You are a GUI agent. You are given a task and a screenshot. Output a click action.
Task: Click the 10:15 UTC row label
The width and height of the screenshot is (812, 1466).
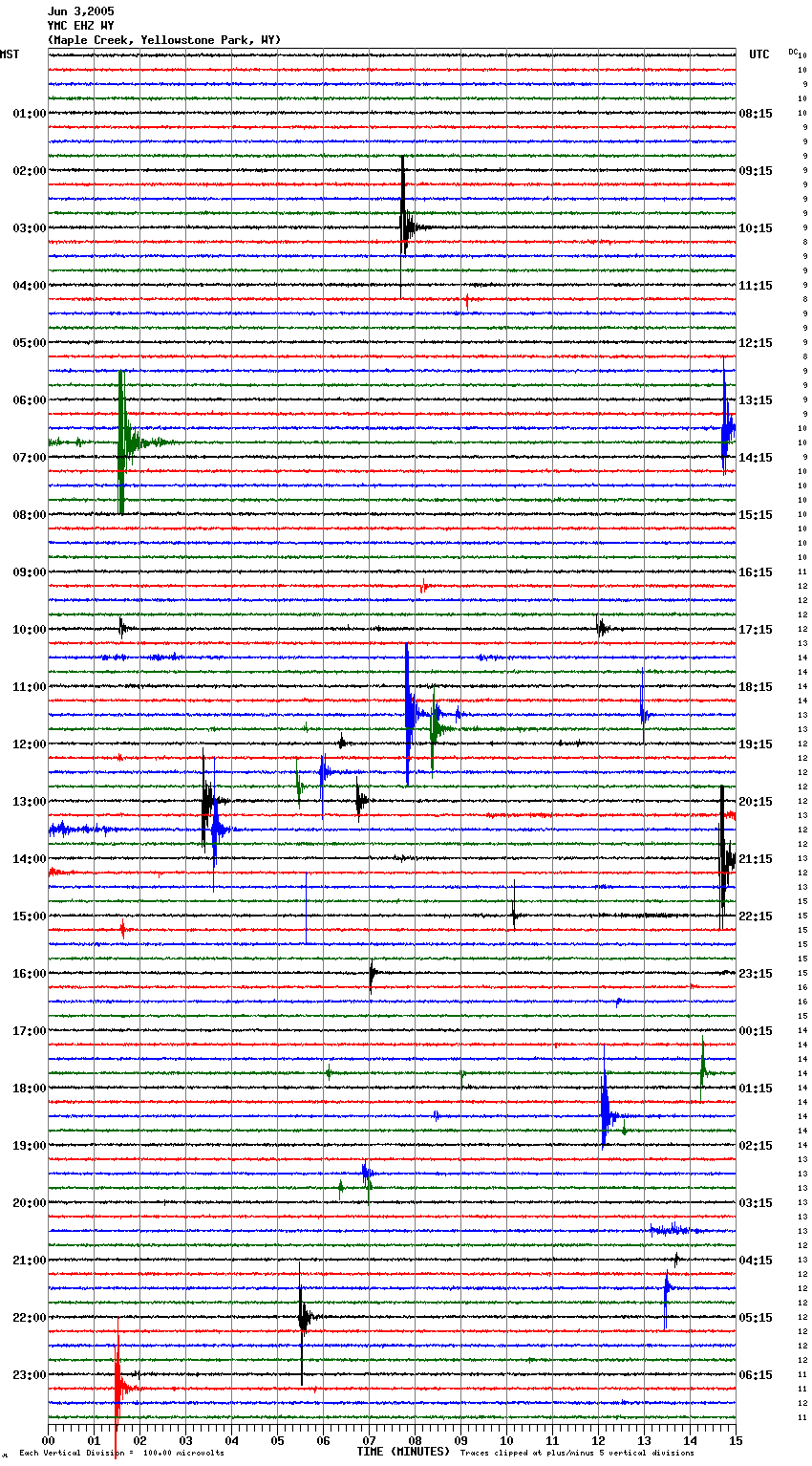(756, 228)
